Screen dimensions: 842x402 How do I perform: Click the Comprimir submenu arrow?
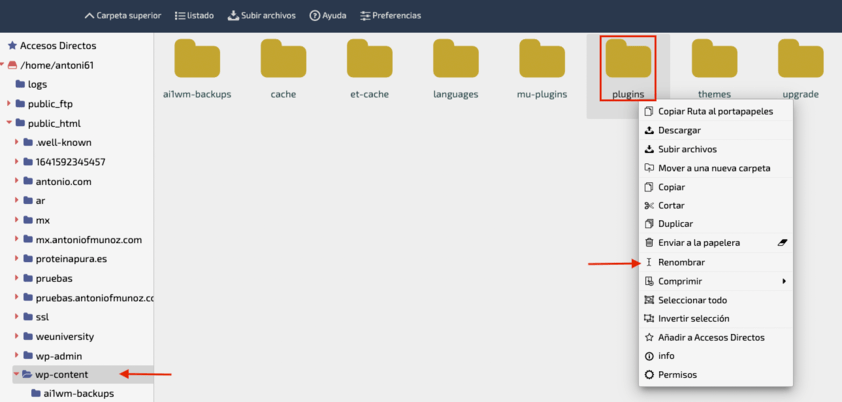click(x=785, y=281)
